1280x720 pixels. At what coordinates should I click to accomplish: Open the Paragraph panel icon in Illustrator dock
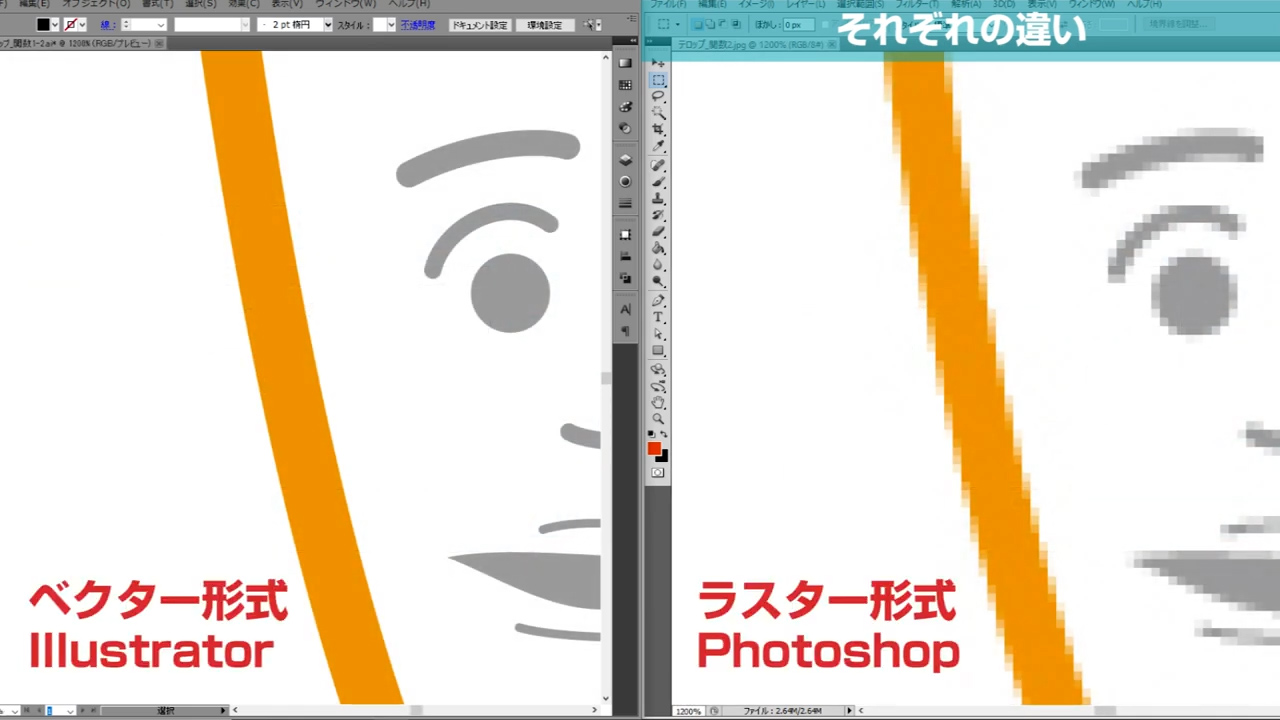click(625, 331)
